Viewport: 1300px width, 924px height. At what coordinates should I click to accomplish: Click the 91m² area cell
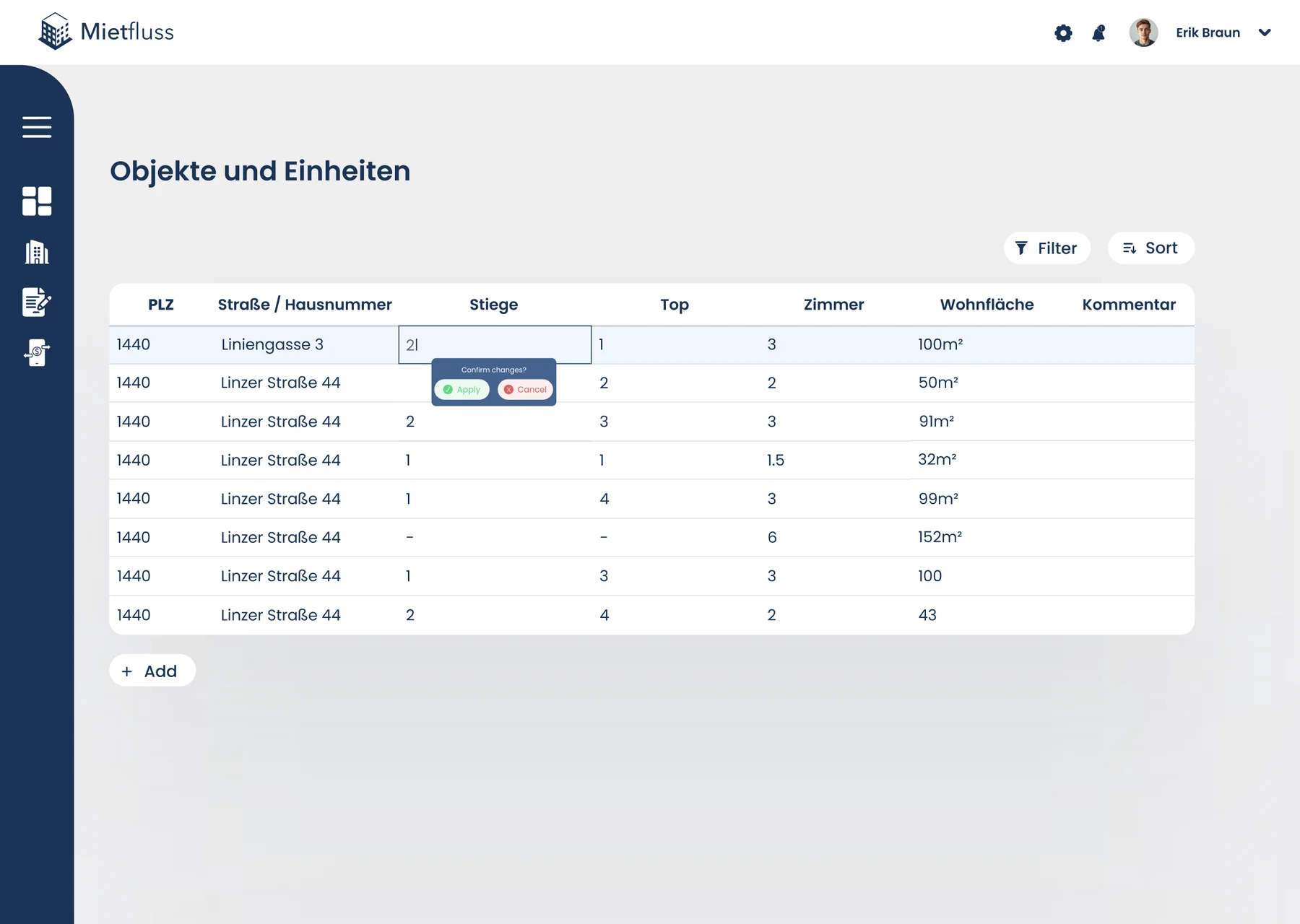click(x=937, y=422)
